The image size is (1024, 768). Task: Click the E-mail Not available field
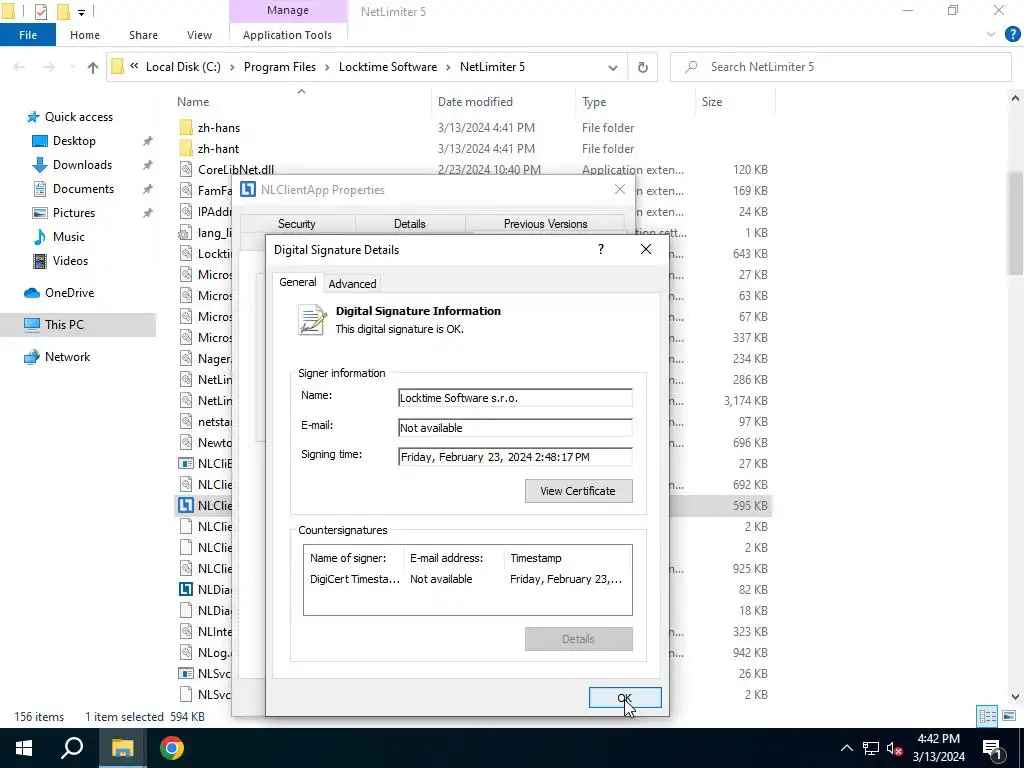[x=515, y=428]
